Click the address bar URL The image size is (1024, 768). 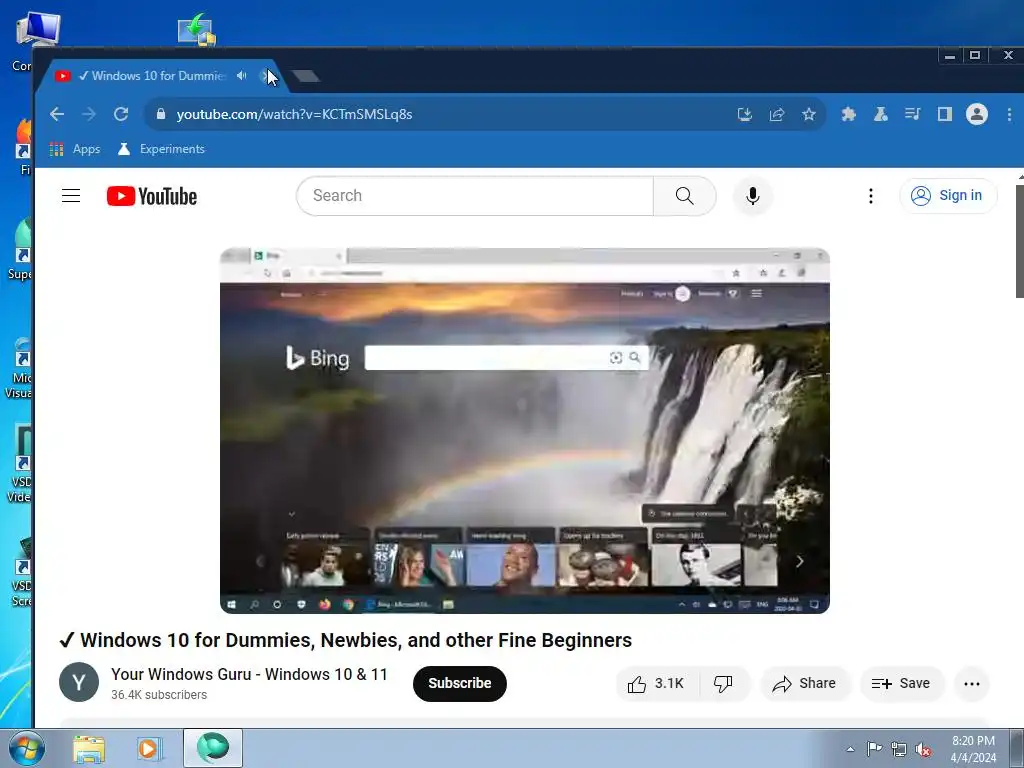295,114
